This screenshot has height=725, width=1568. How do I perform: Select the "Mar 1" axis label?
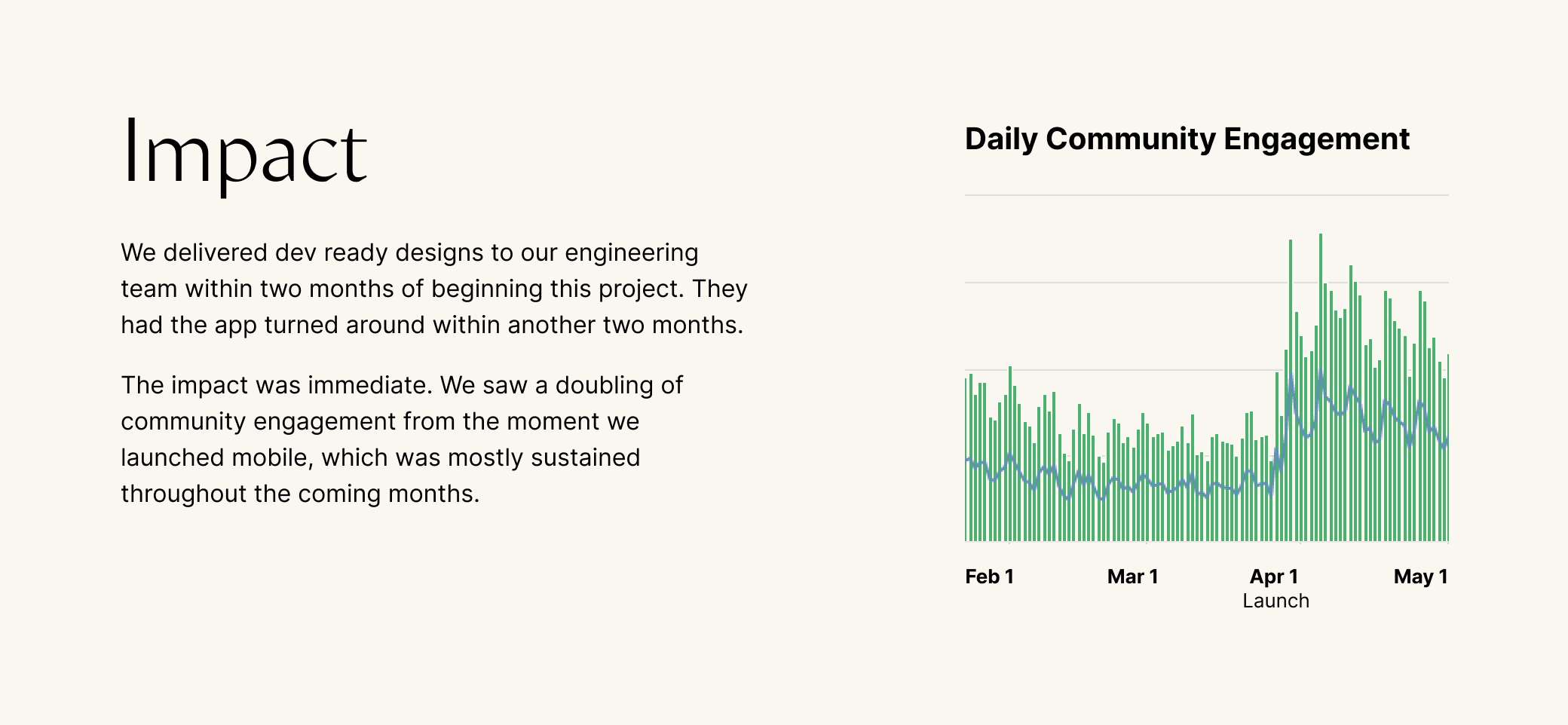coord(1132,577)
